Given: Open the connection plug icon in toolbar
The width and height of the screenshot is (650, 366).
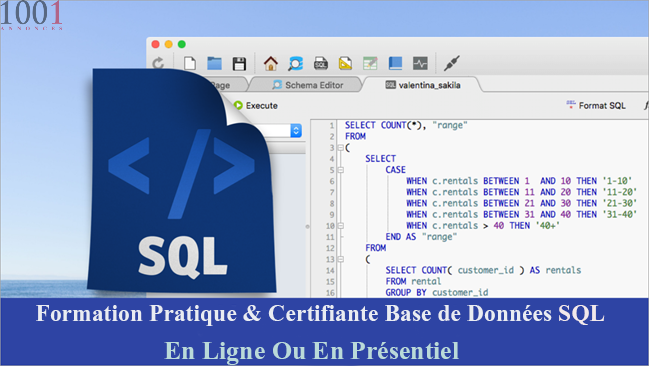Looking at the screenshot, I should tap(451, 63).
